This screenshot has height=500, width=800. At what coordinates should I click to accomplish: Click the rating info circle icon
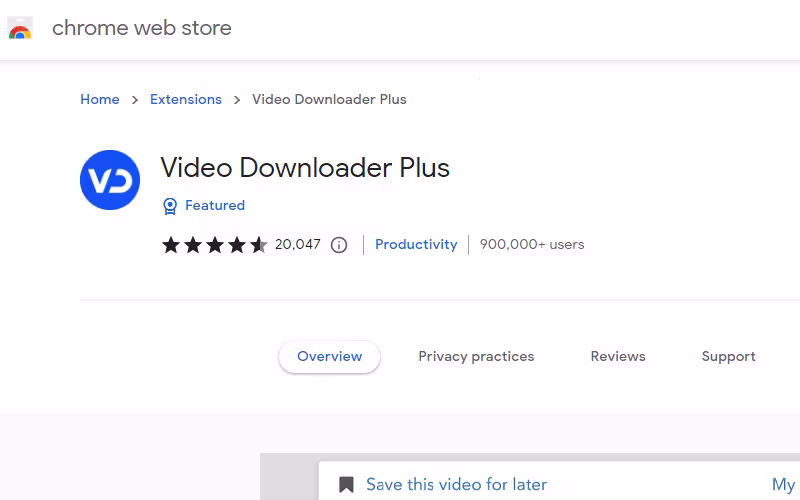tap(339, 245)
